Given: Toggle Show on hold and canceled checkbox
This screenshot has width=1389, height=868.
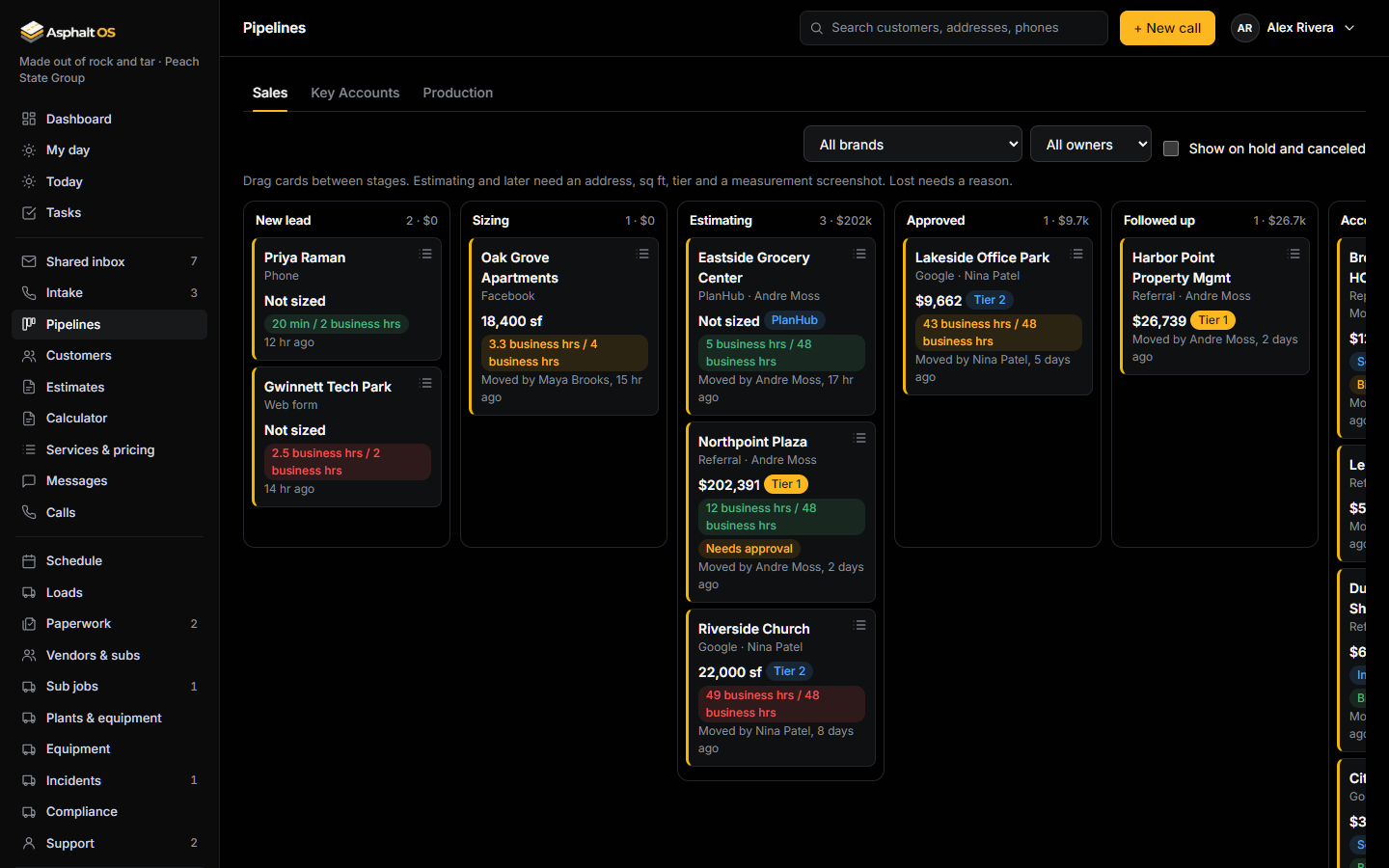Looking at the screenshot, I should [x=1171, y=149].
